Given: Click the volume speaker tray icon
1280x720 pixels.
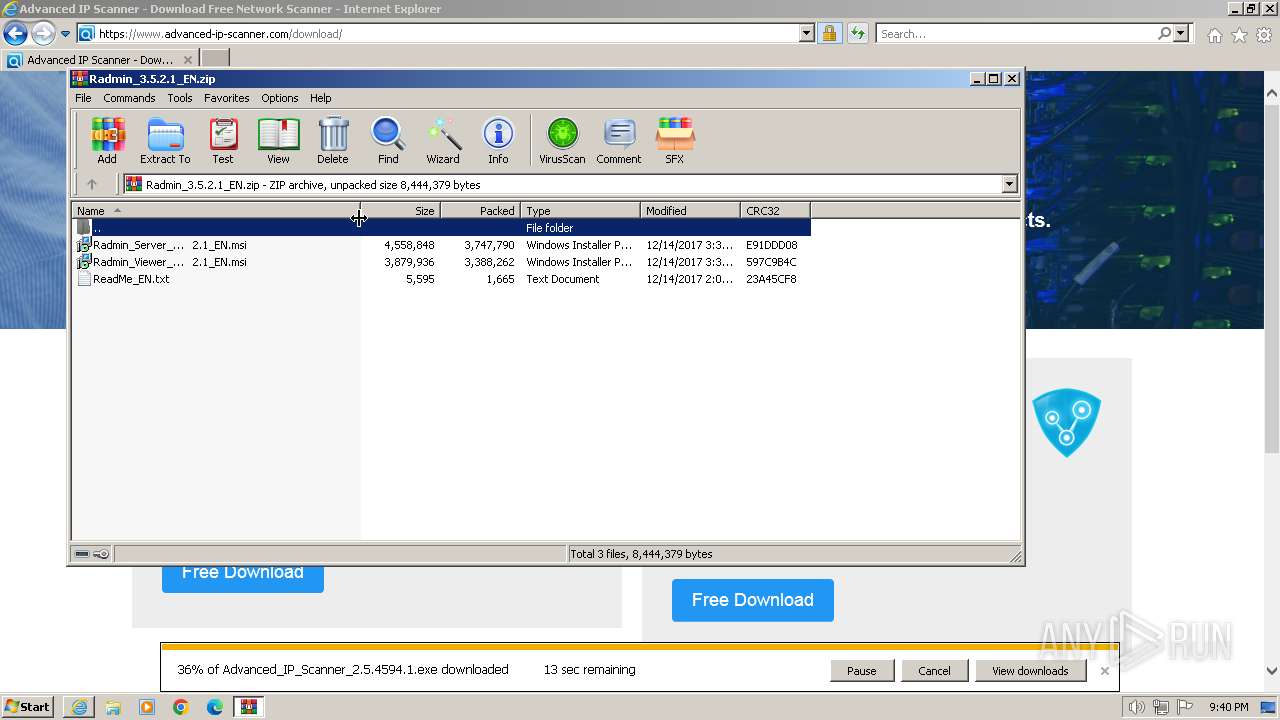Looking at the screenshot, I should 1135,707.
